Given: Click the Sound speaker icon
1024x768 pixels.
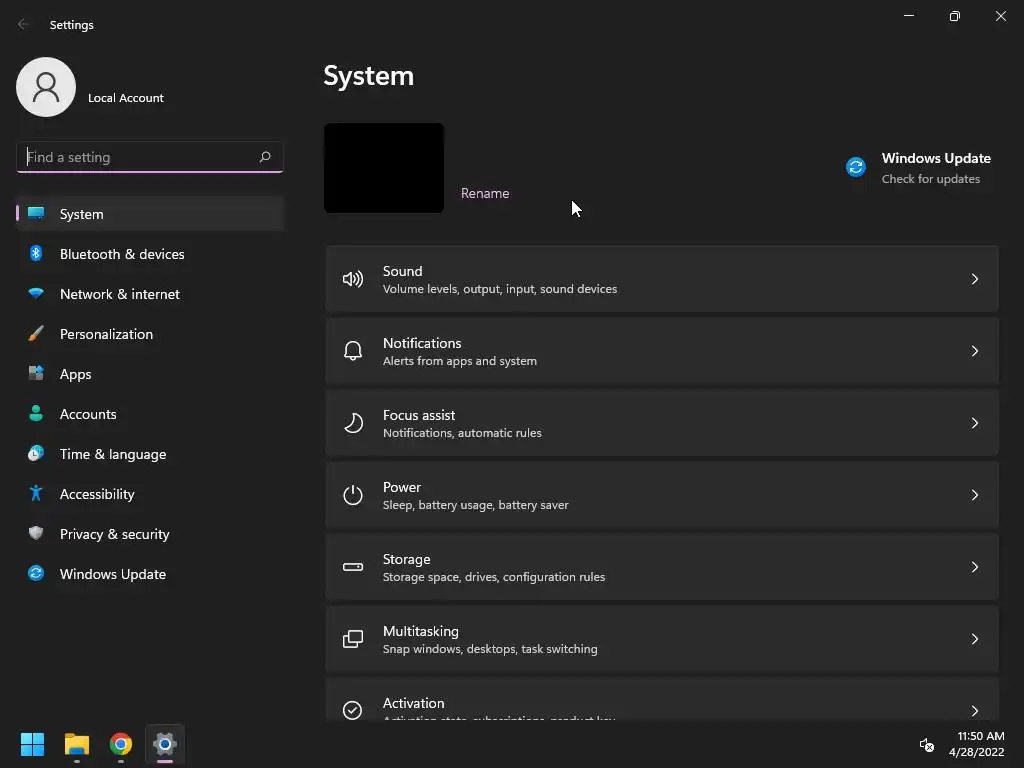Looking at the screenshot, I should point(353,280).
